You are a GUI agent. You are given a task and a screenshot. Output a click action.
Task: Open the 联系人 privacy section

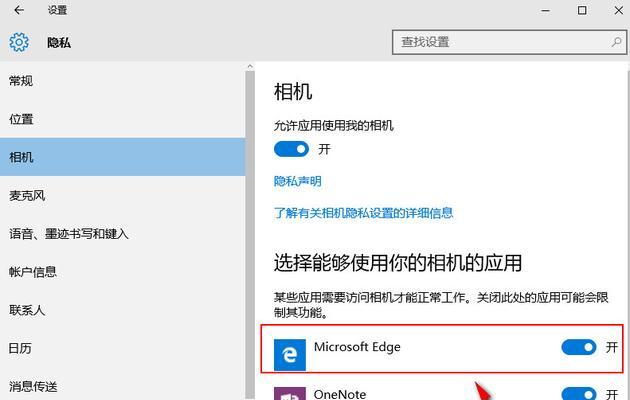123,310
